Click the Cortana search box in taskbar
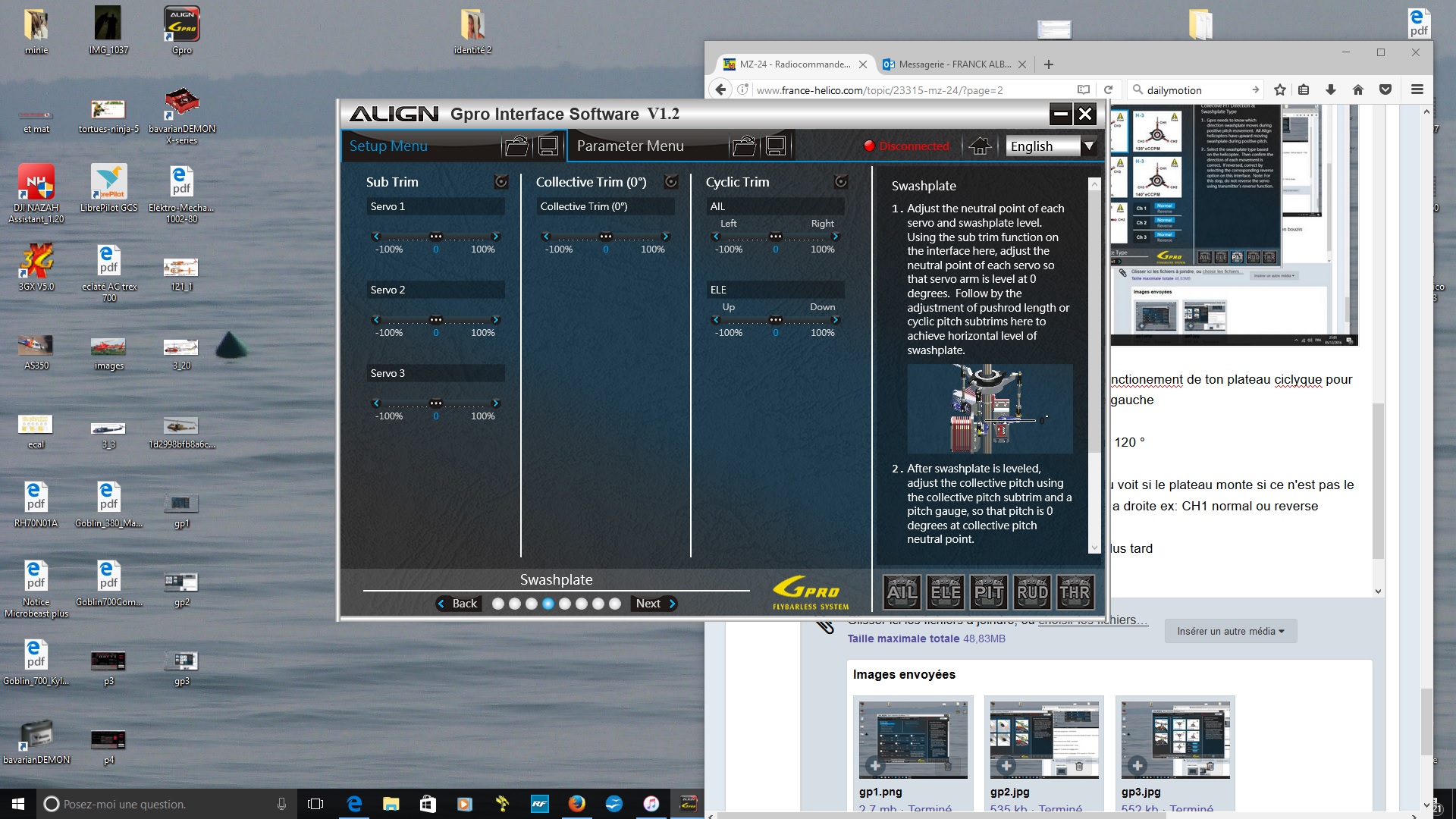1456x819 pixels. 167,804
